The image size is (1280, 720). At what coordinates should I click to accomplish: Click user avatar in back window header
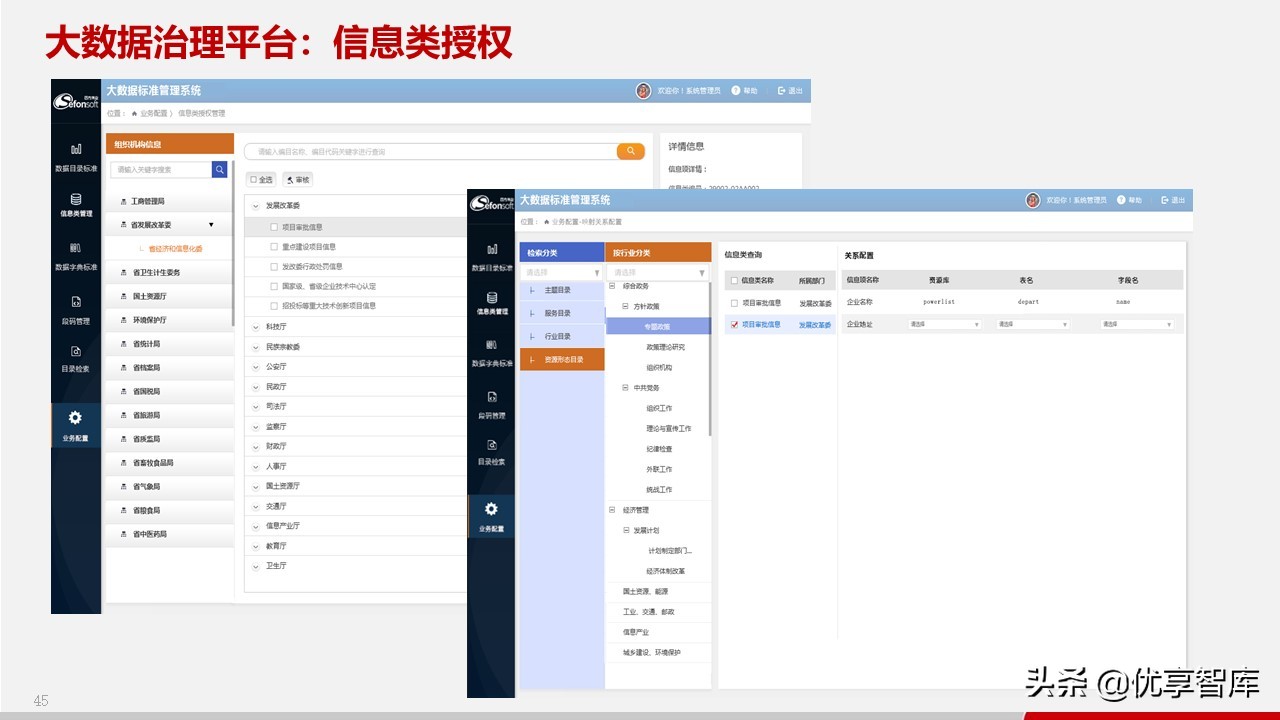click(643, 90)
